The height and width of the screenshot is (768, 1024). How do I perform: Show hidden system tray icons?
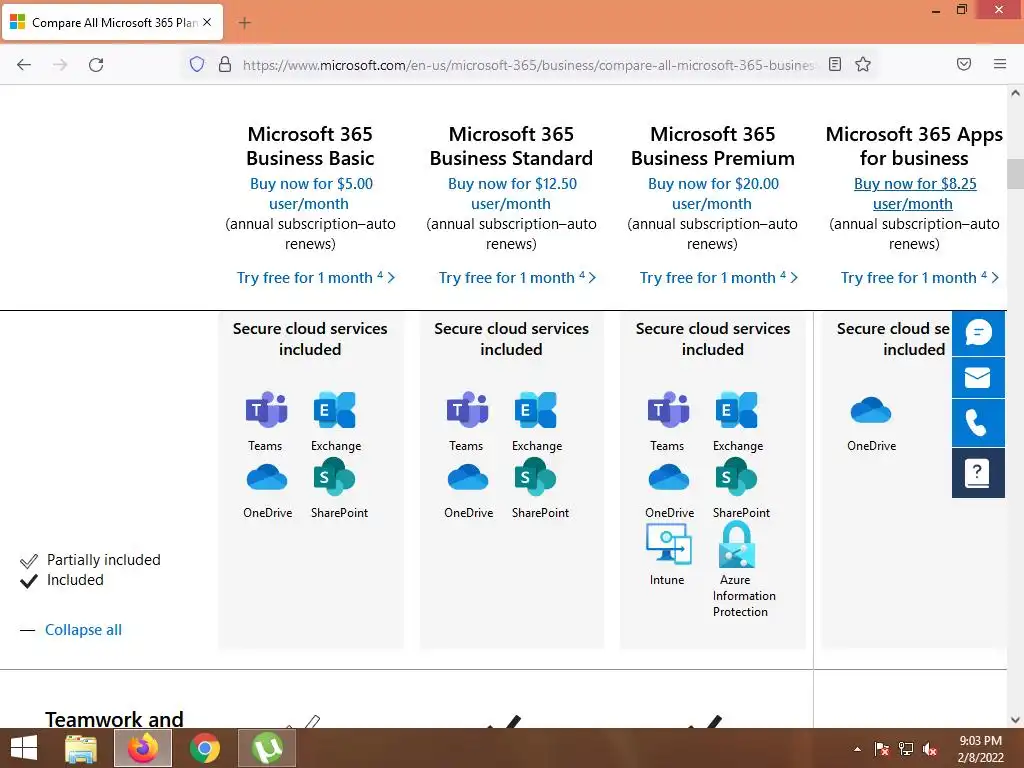point(857,749)
